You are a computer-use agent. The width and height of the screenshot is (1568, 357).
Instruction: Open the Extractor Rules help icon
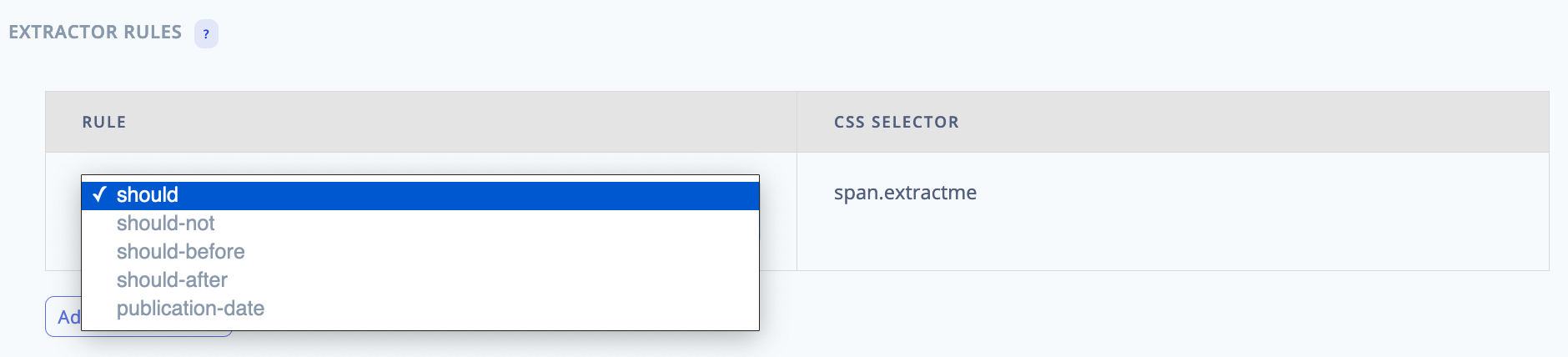click(x=206, y=34)
